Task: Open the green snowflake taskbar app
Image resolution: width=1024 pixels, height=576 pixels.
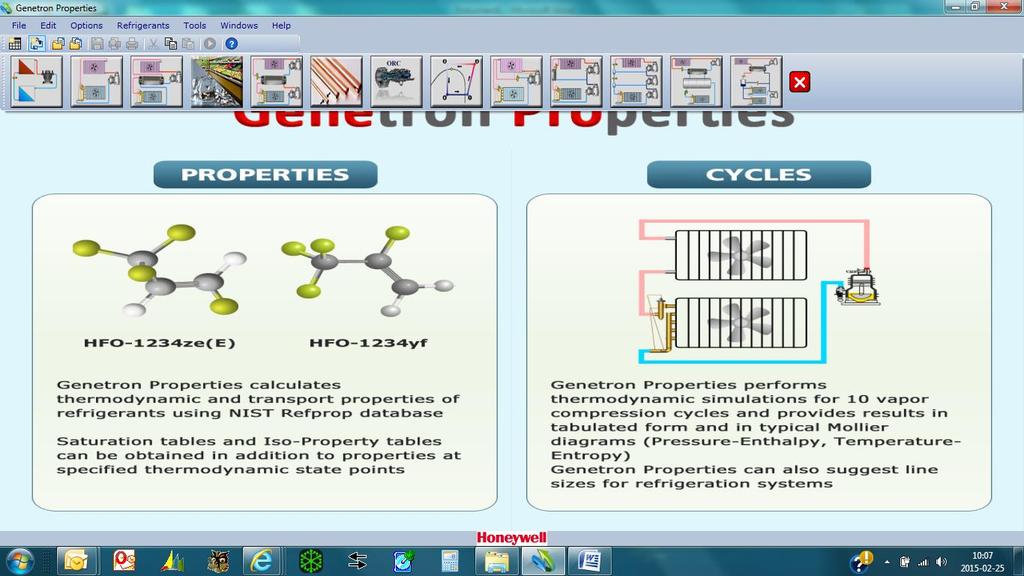Action: click(311, 561)
